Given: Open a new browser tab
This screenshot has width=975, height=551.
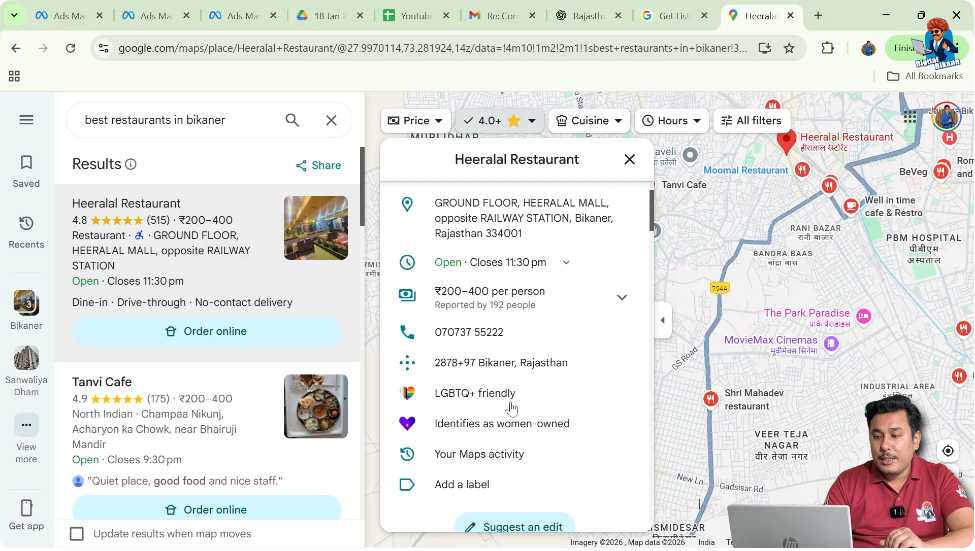Looking at the screenshot, I should click(818, 16).
